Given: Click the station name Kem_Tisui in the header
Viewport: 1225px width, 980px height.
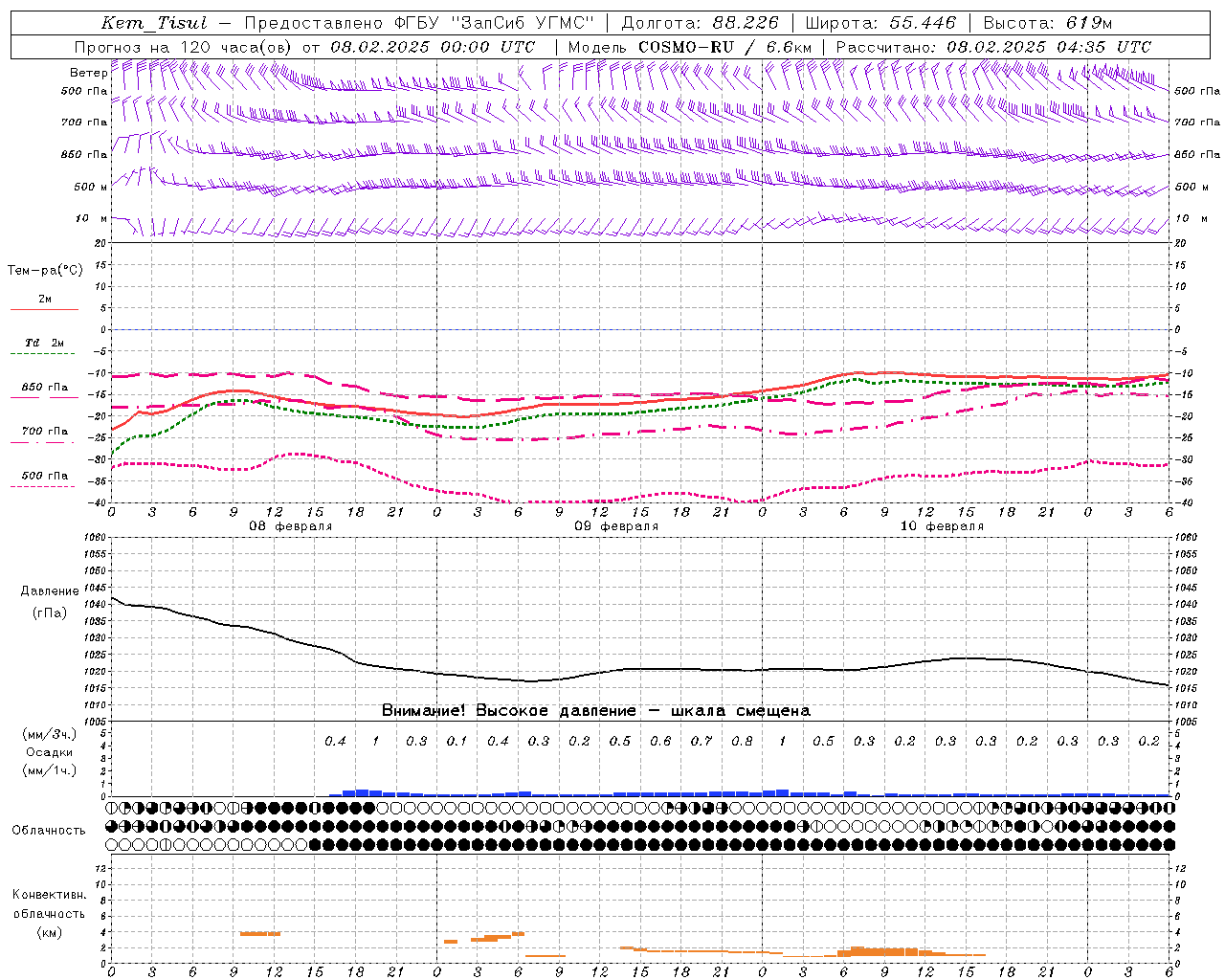Looking at the screenshot, I should 153,23.
